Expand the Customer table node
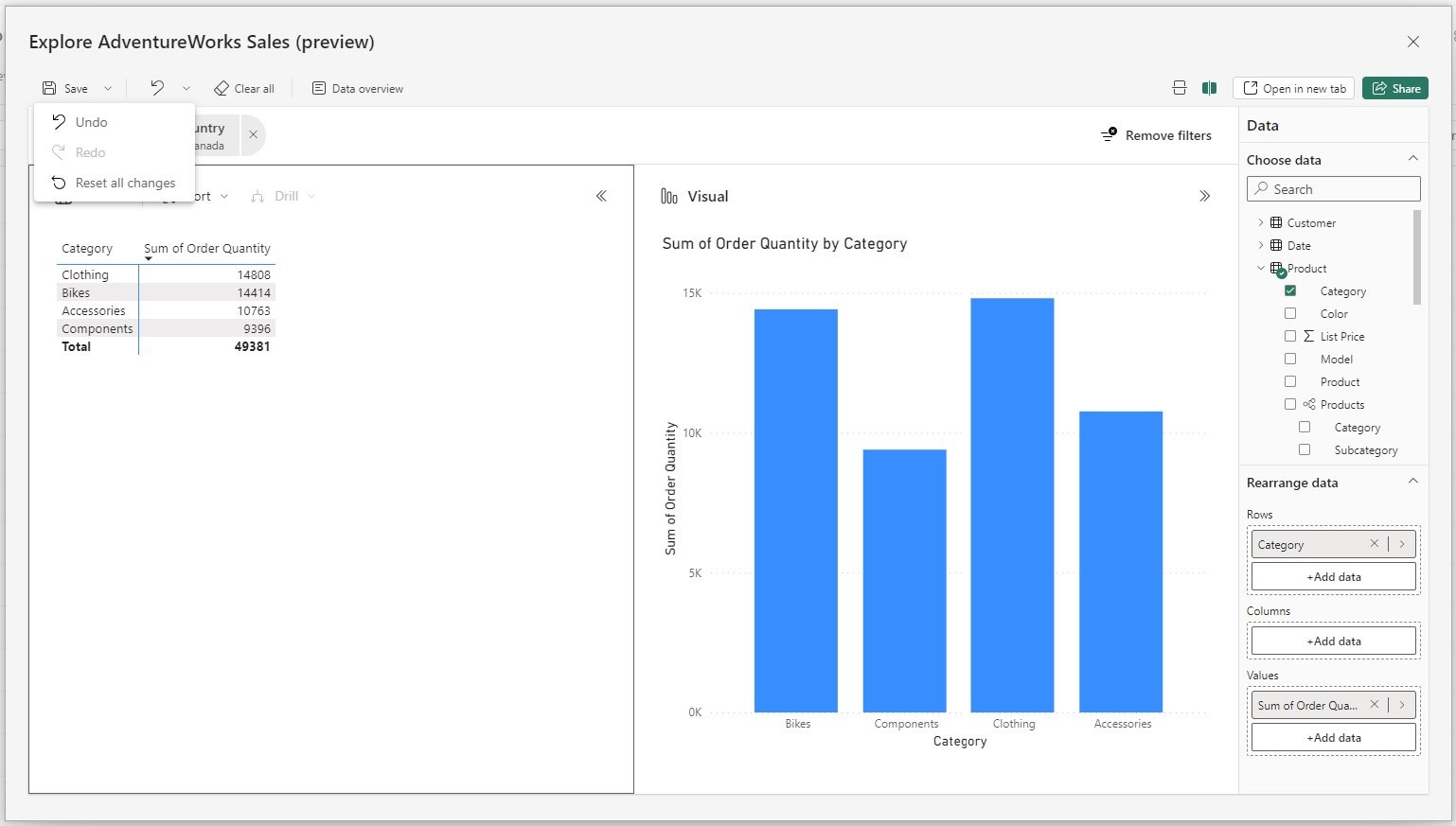This screenshot has width=1456, height=826. [1261, 222]
